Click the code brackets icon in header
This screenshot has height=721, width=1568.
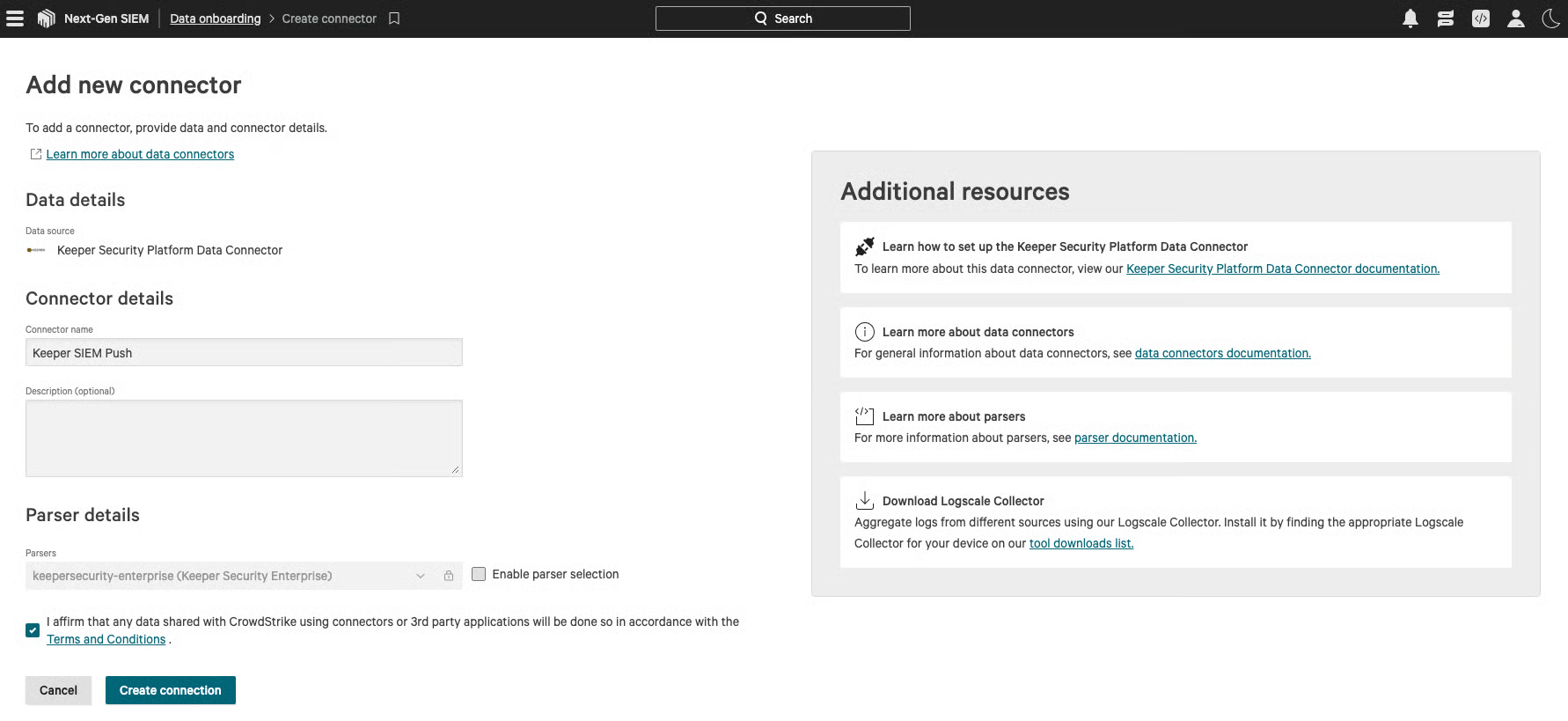point(1481,18)
